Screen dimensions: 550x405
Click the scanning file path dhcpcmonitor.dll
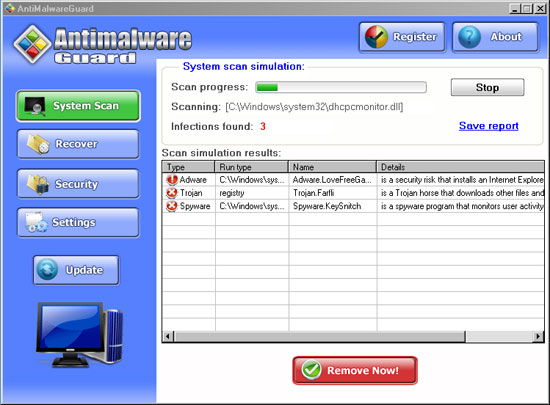point(314,107)
